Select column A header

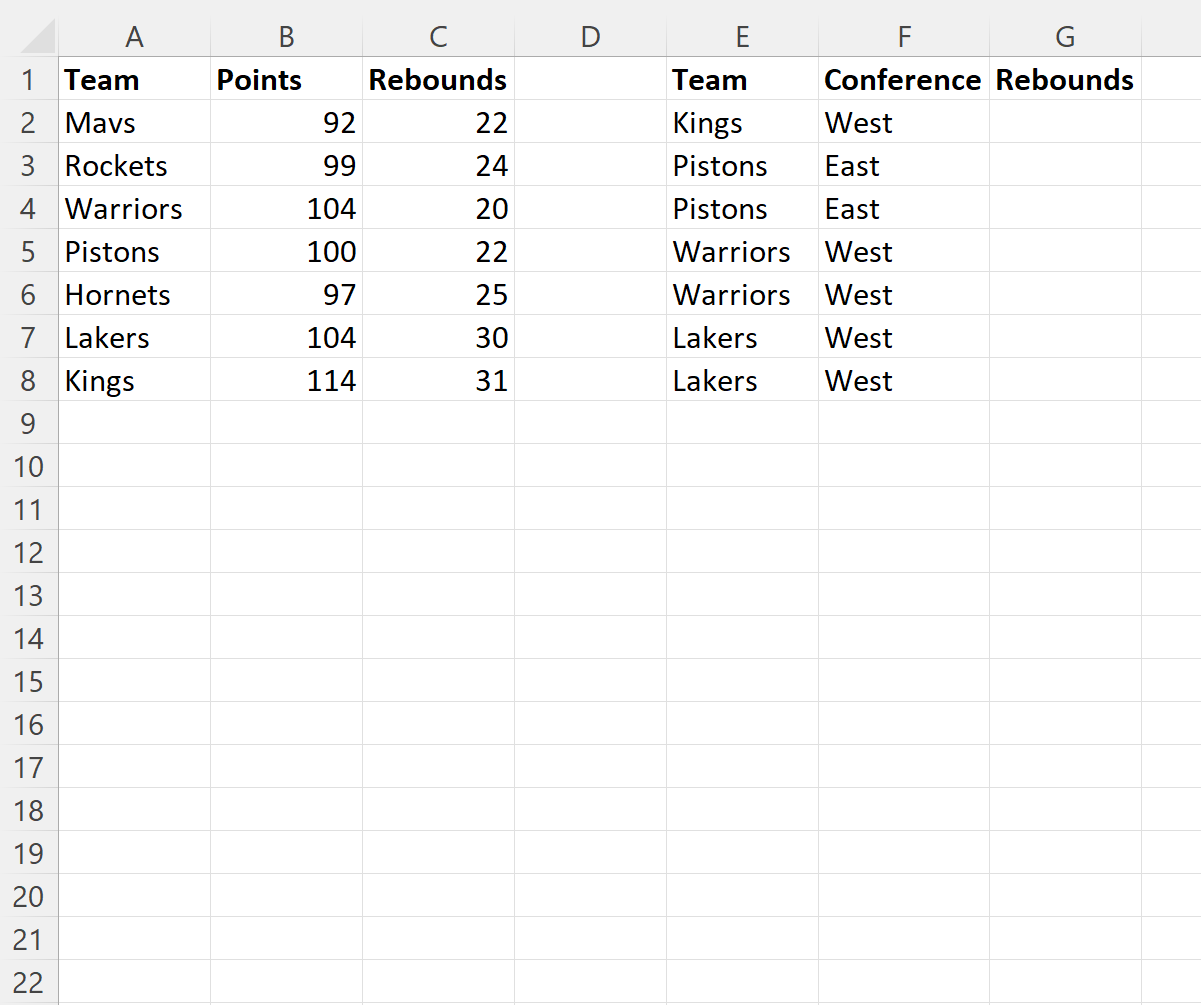pyautogui.click(x=134, y=37)
